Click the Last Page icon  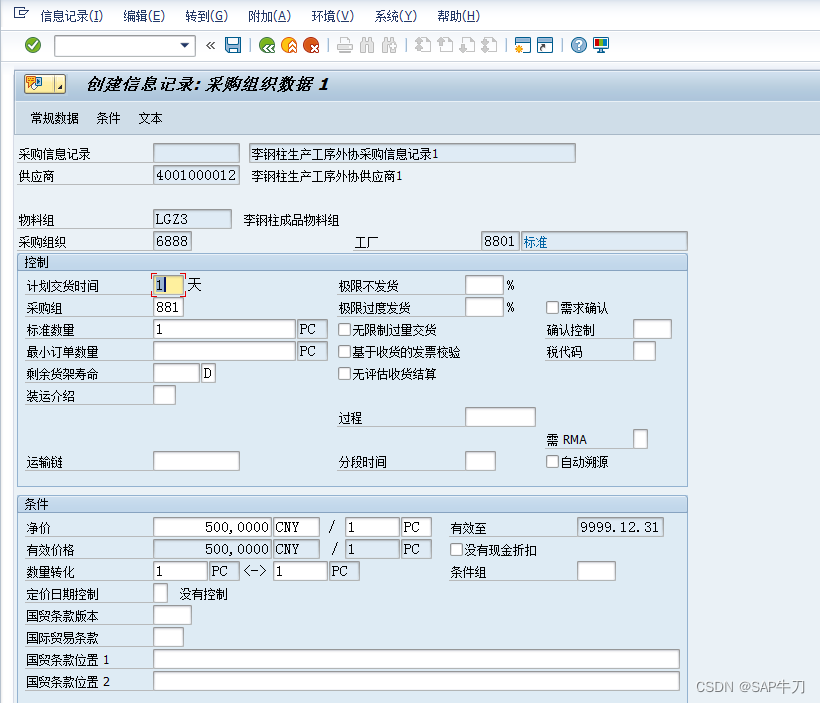pos(489,46)
